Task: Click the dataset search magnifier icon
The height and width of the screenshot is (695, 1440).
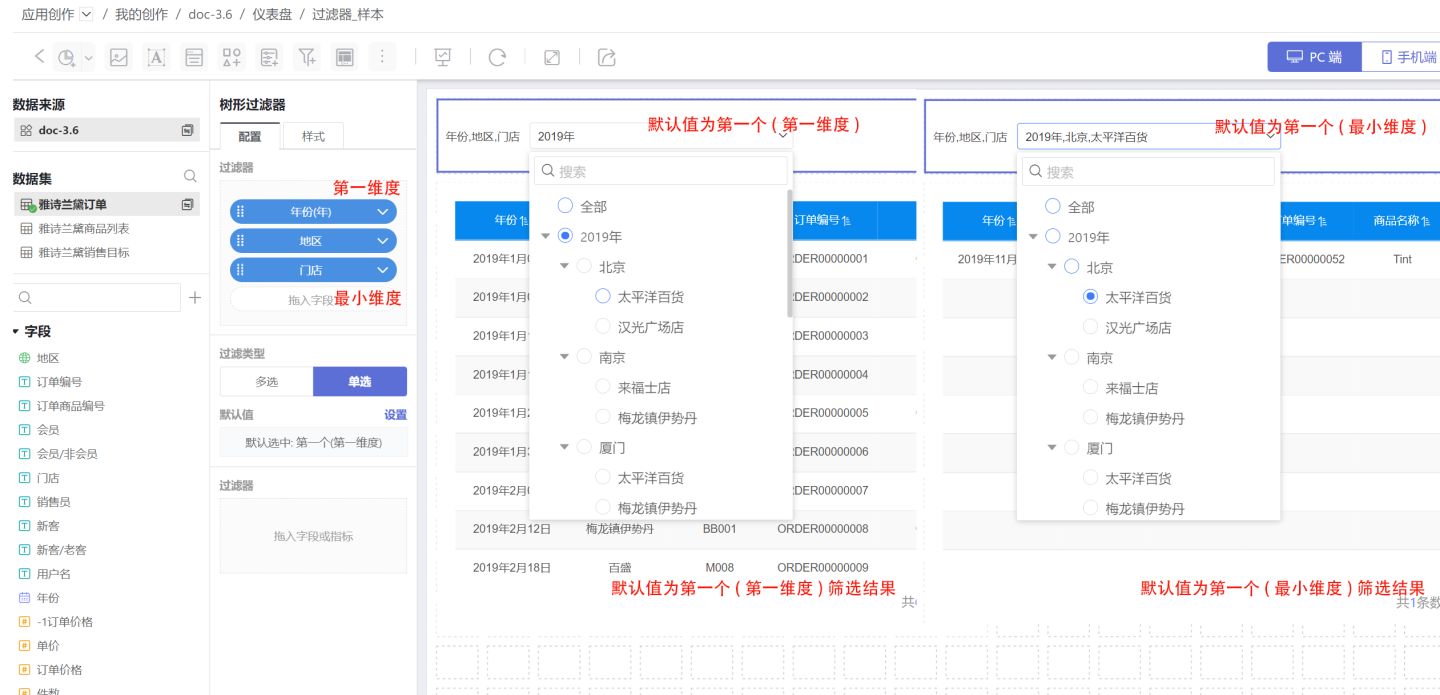Action: point(190,177)
